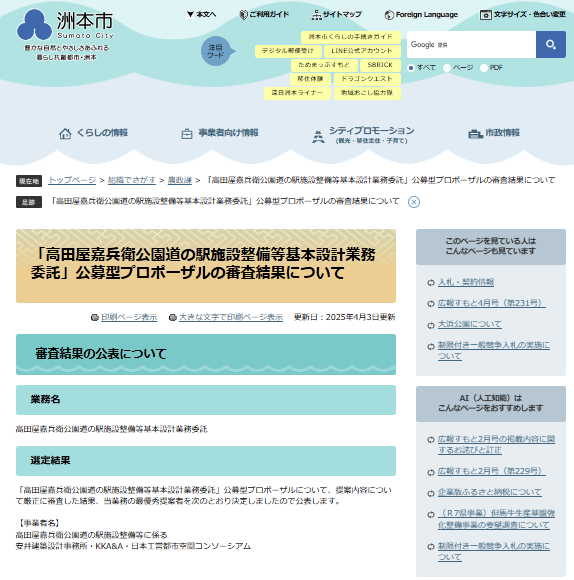
Task: Click the ドラゴンクエスト keyword tag
Action: [367, 79]
